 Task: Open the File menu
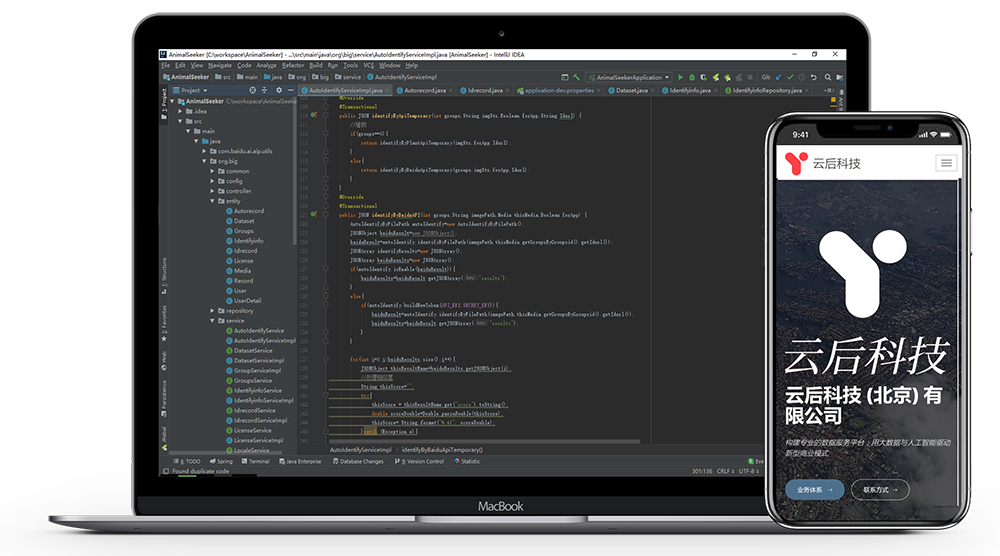(166, 65)
